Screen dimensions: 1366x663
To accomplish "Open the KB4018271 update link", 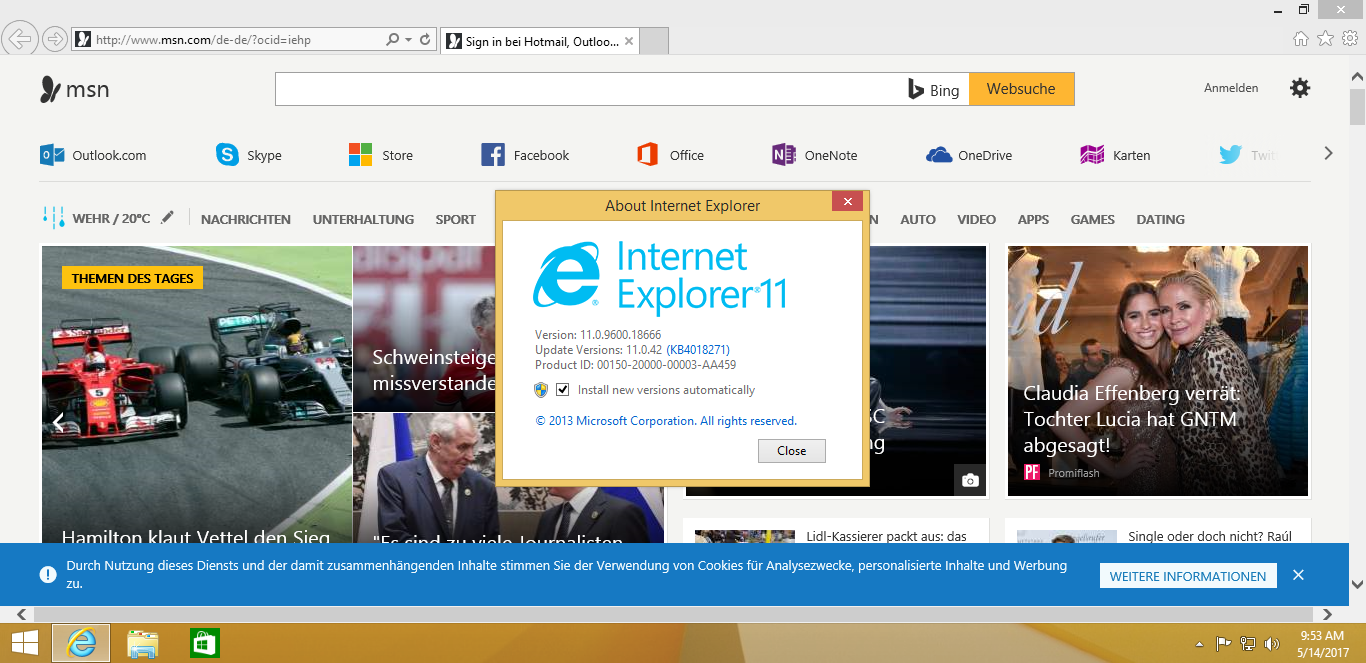I will (698, 350).
